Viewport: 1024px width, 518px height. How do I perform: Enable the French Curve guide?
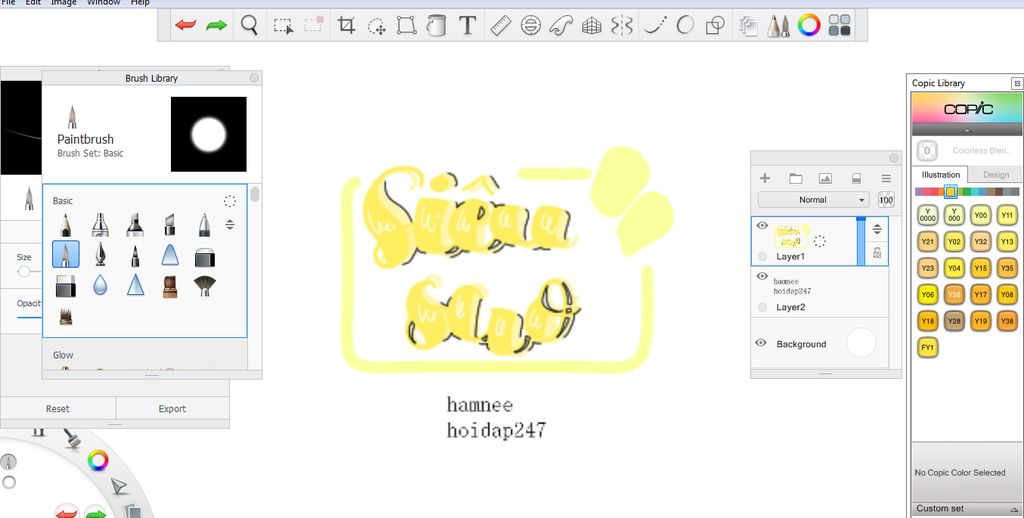[x=561, y=25]
